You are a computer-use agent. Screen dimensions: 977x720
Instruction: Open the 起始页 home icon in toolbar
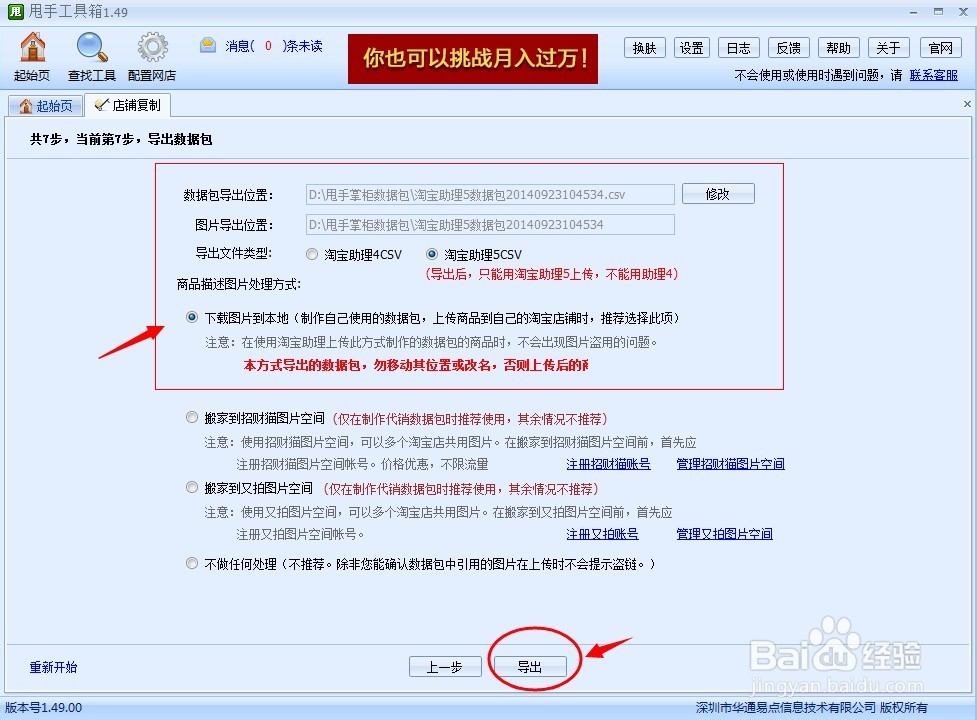tap(32, 56)
